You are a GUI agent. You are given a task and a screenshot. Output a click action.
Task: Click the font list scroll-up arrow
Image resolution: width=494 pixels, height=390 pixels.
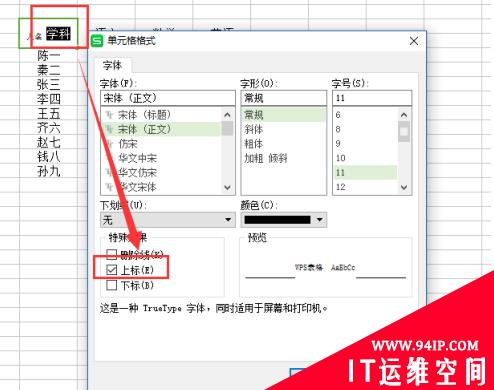click(x=227, y=115)
